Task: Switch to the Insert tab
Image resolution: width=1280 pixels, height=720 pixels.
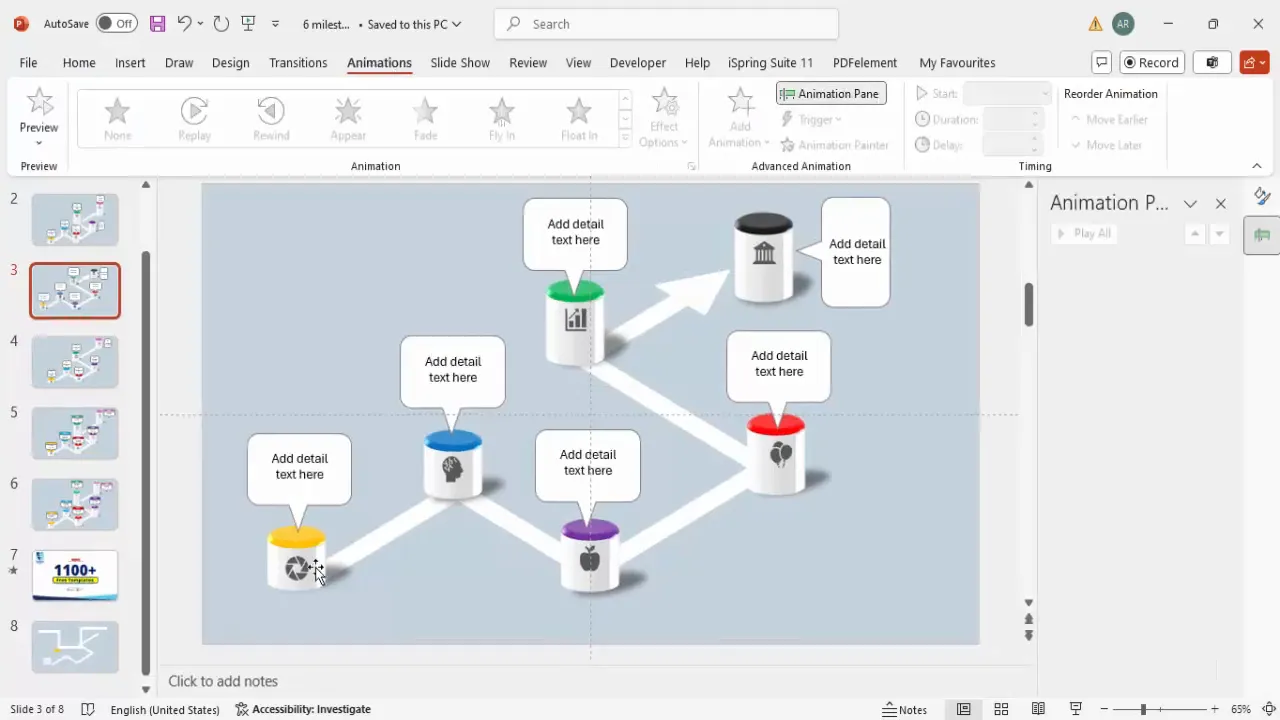Action: pyautogui.click(x=130, y=62)
